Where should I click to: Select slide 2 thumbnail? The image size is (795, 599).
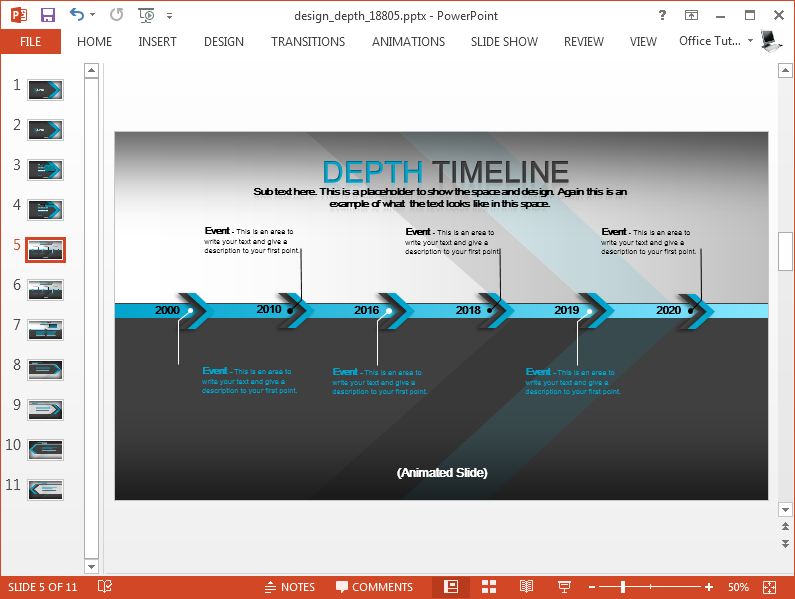pyautogui.click(x=45, y=130)
